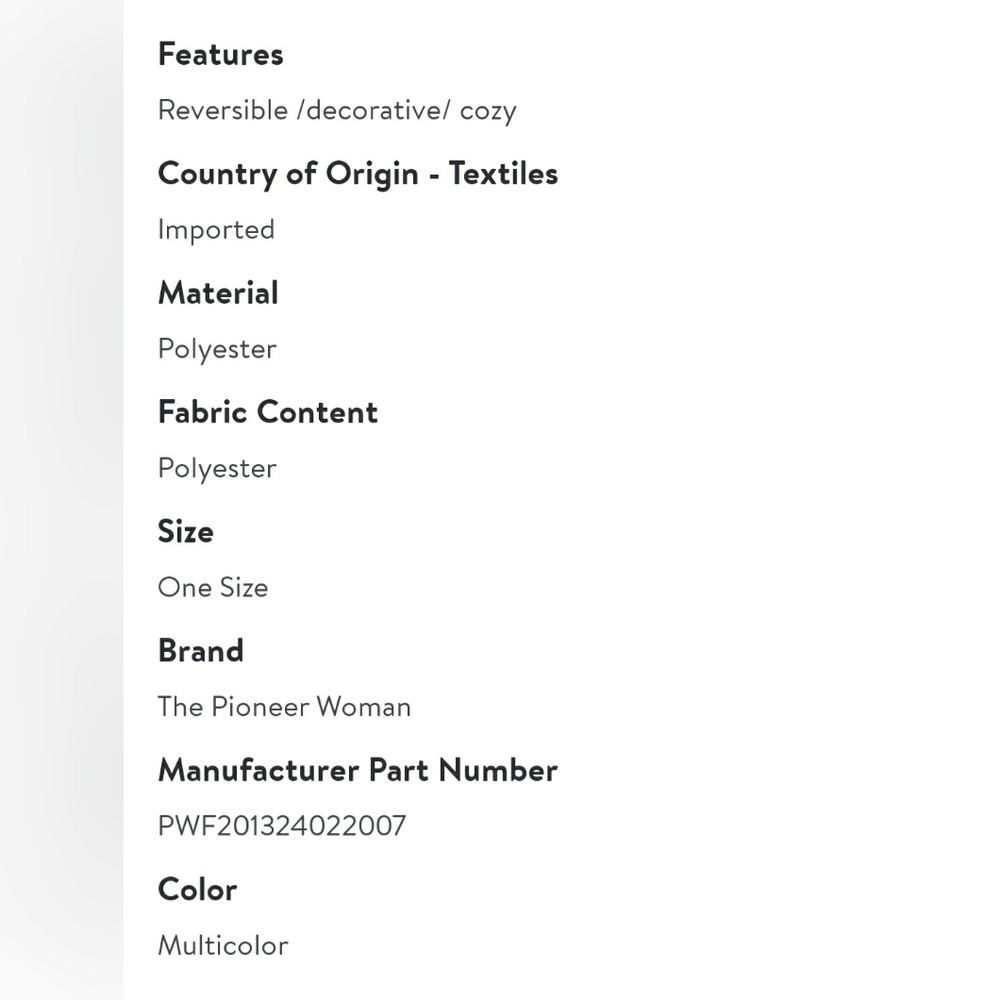Image resolution: width=1000 pixels, height=1000 pixels.
Task: Click the Multicolor value
Action: 223,945
